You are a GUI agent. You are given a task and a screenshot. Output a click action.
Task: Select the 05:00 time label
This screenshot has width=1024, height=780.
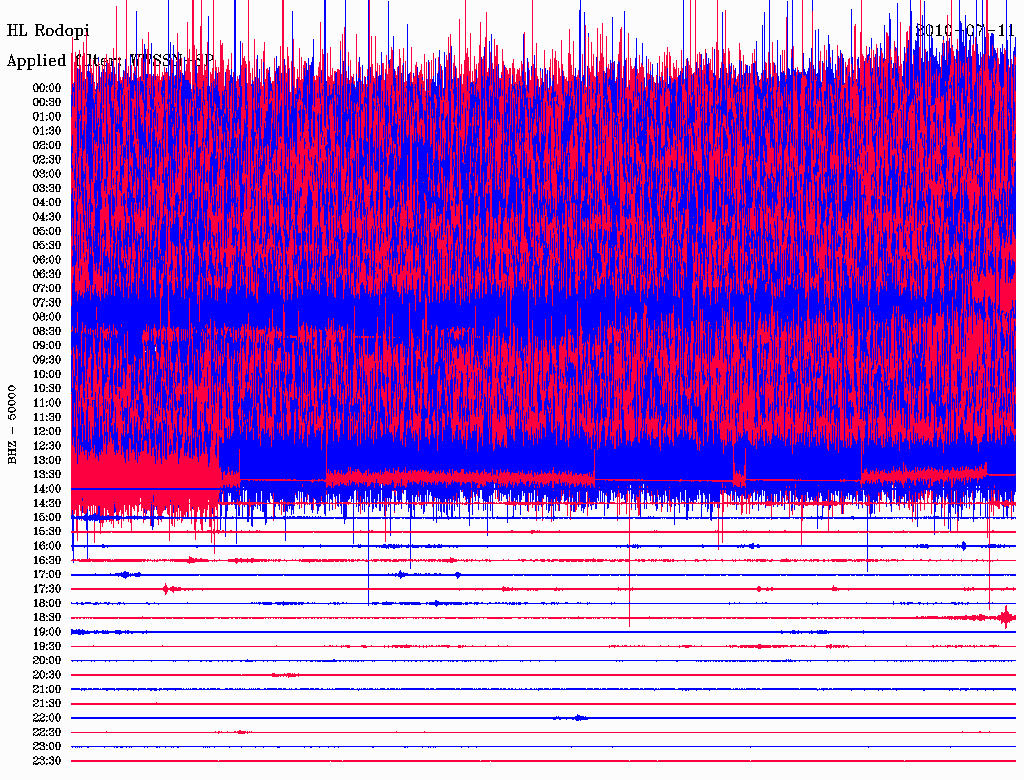[x=47, y=231]
